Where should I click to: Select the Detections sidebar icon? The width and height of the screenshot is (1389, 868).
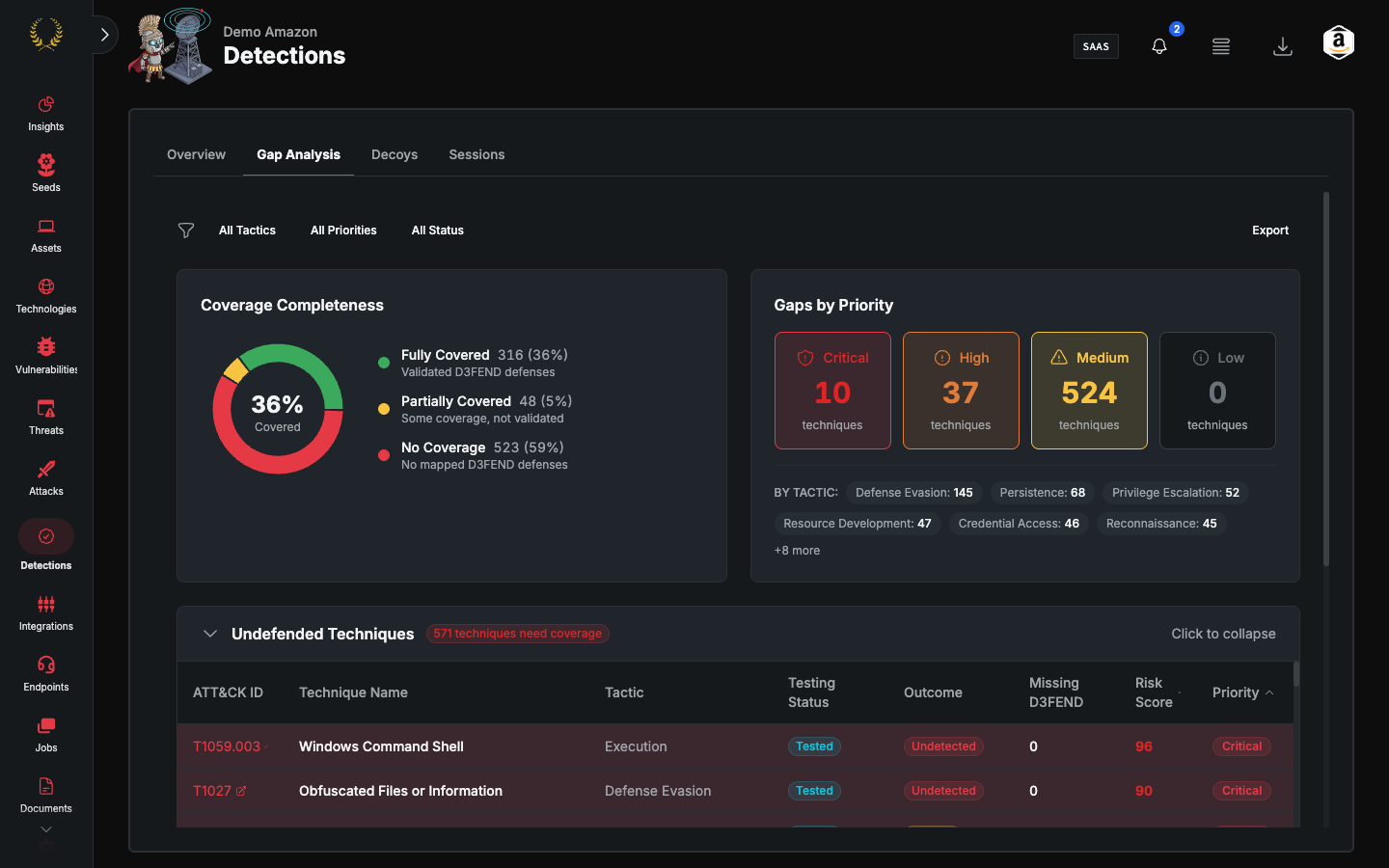coord(46,536)
